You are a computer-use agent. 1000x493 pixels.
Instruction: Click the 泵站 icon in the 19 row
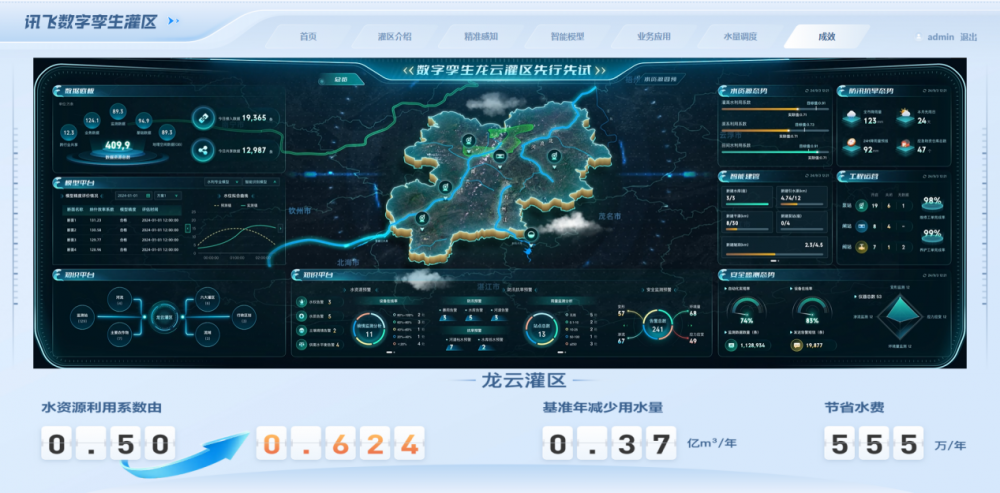862,205
